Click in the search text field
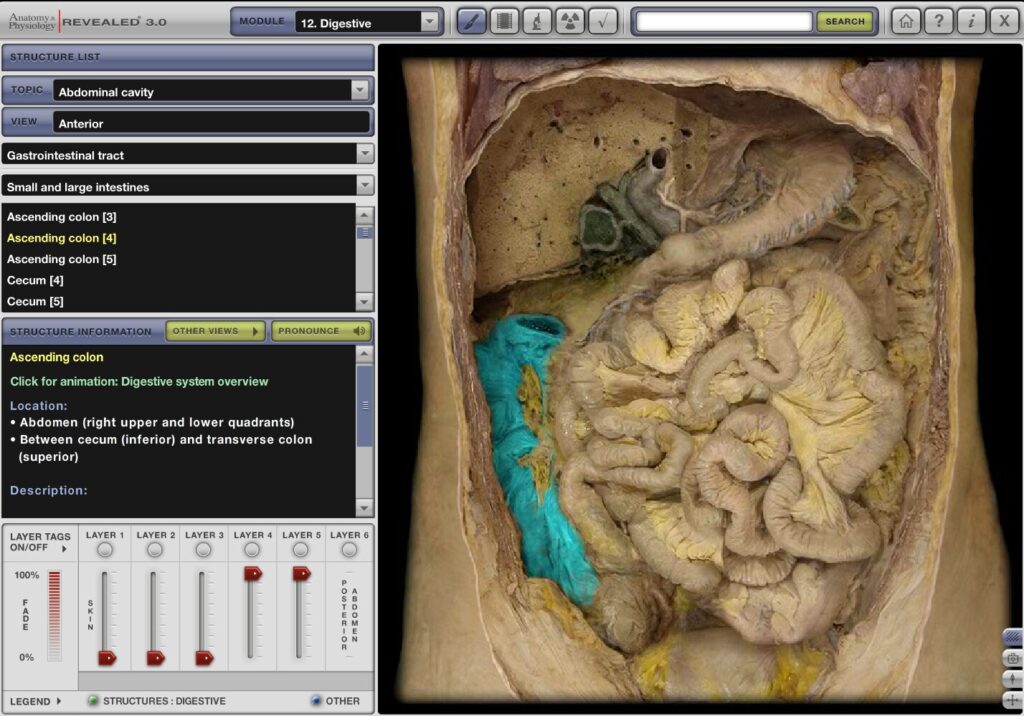This screenshot has height=716, width=1024. click(724, 21)
